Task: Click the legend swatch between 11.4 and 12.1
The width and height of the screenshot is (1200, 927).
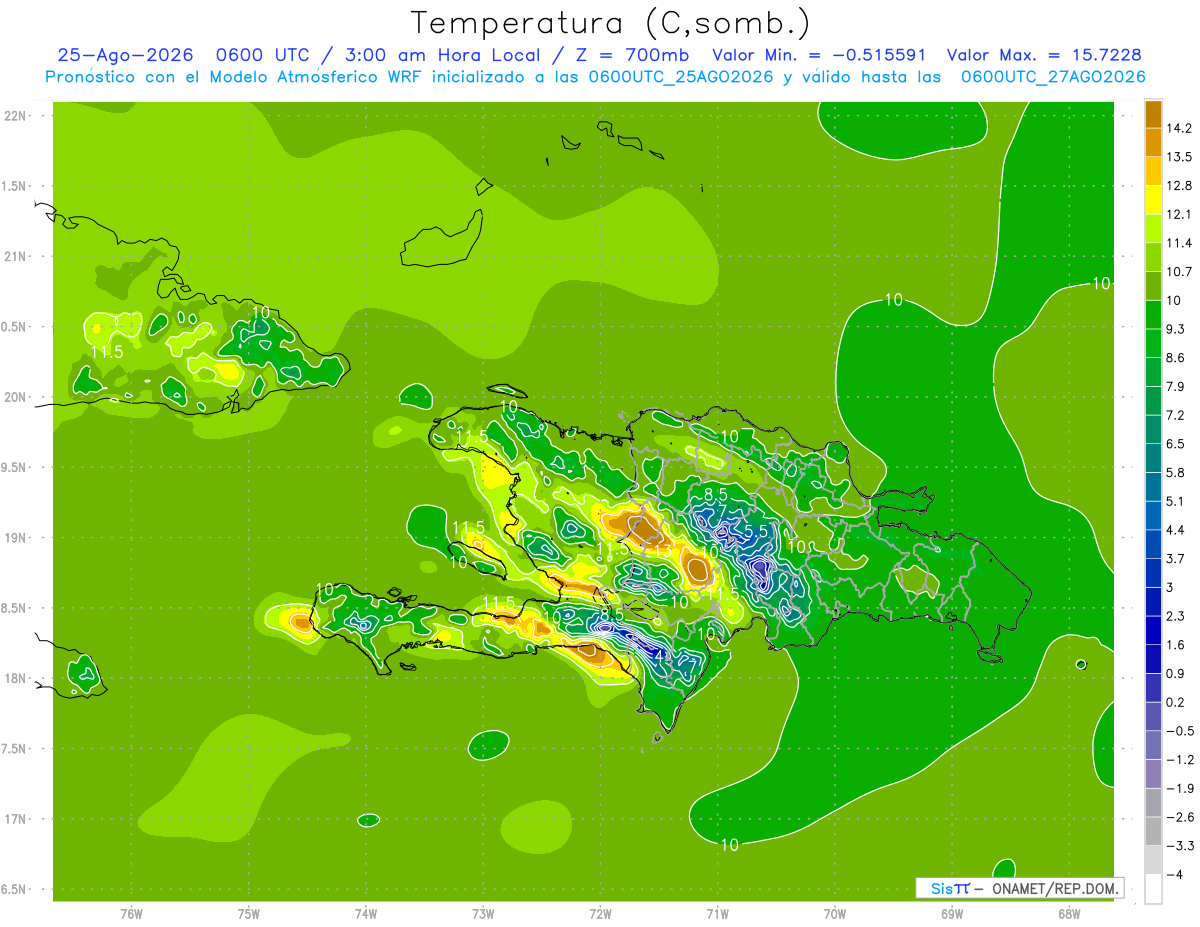Action: click(1153, 228)
